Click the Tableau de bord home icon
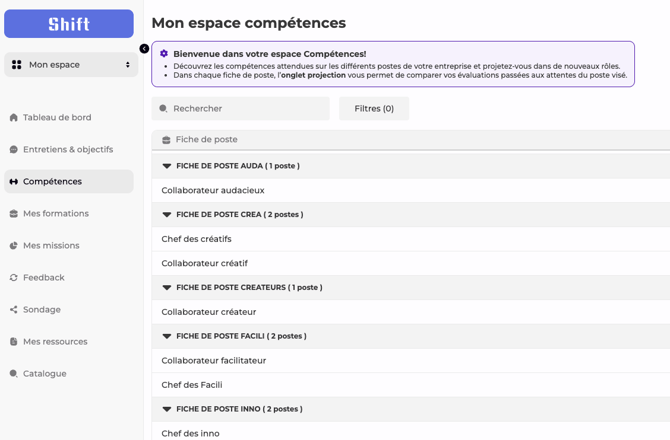This screenshot has width=670, height=440. (x=13, y=118)
